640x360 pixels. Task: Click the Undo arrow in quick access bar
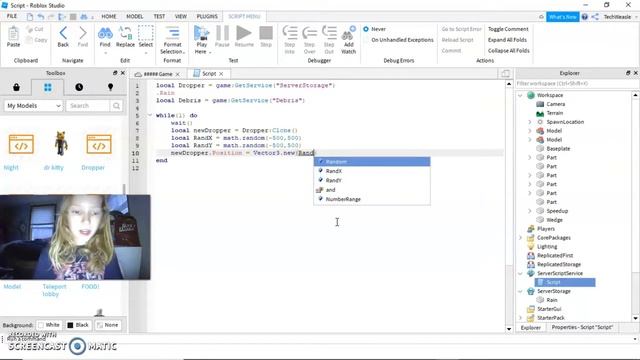(x=40, y=17)
